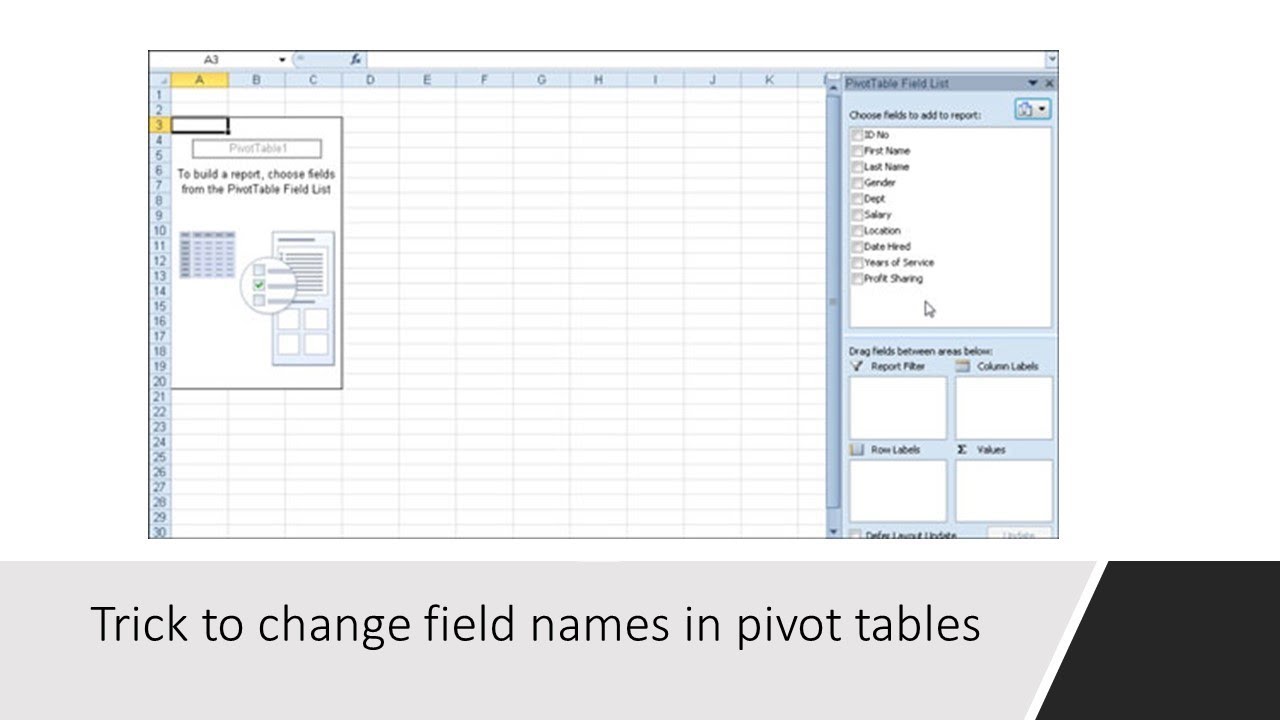Viewport: 1280px width, 720px height.
Task: Click inside the Name Box showing A3
Action: pyautogui.click(x=212, y=60)
